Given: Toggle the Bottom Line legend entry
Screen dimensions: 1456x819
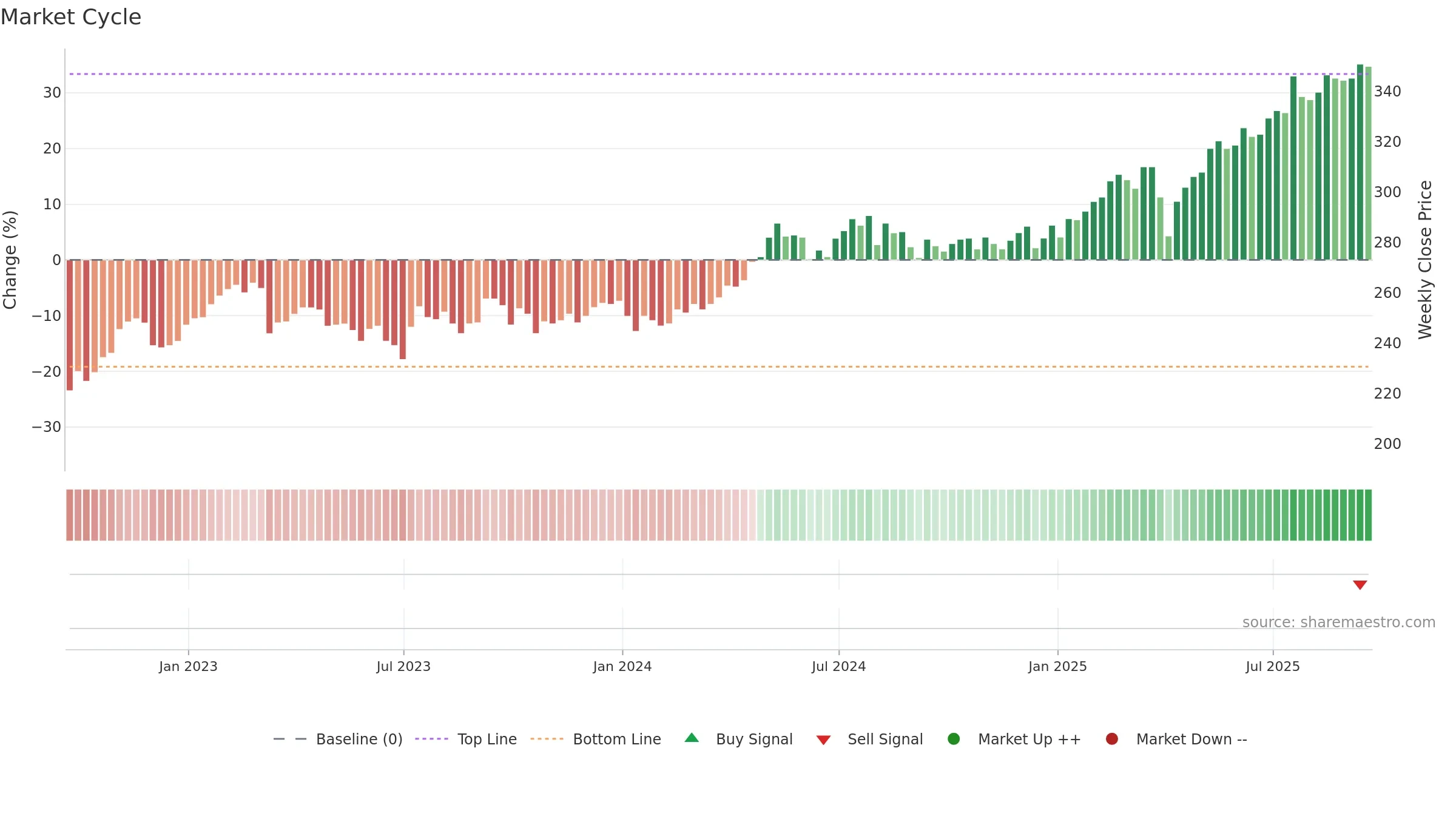Looking at the screenshot, I should (596, 739).
